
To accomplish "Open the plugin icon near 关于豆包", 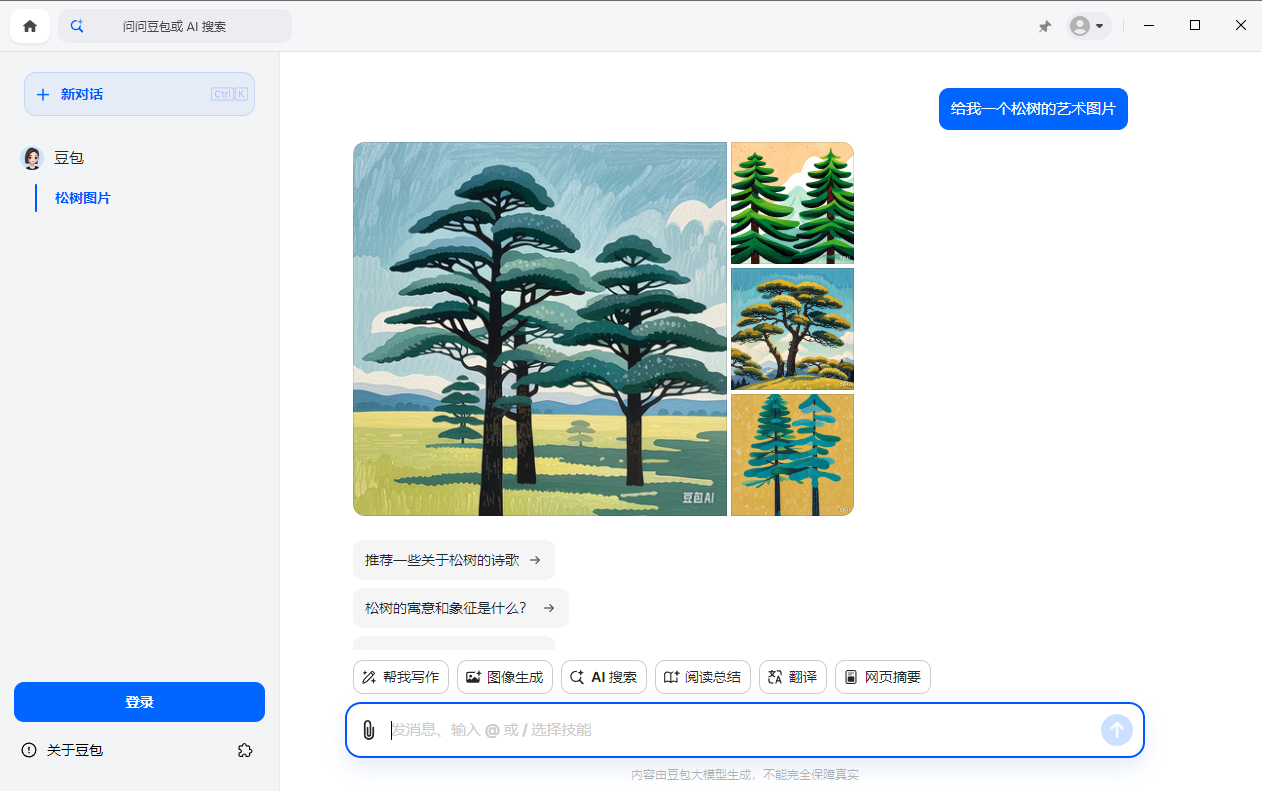I will (x=245, y=750).
